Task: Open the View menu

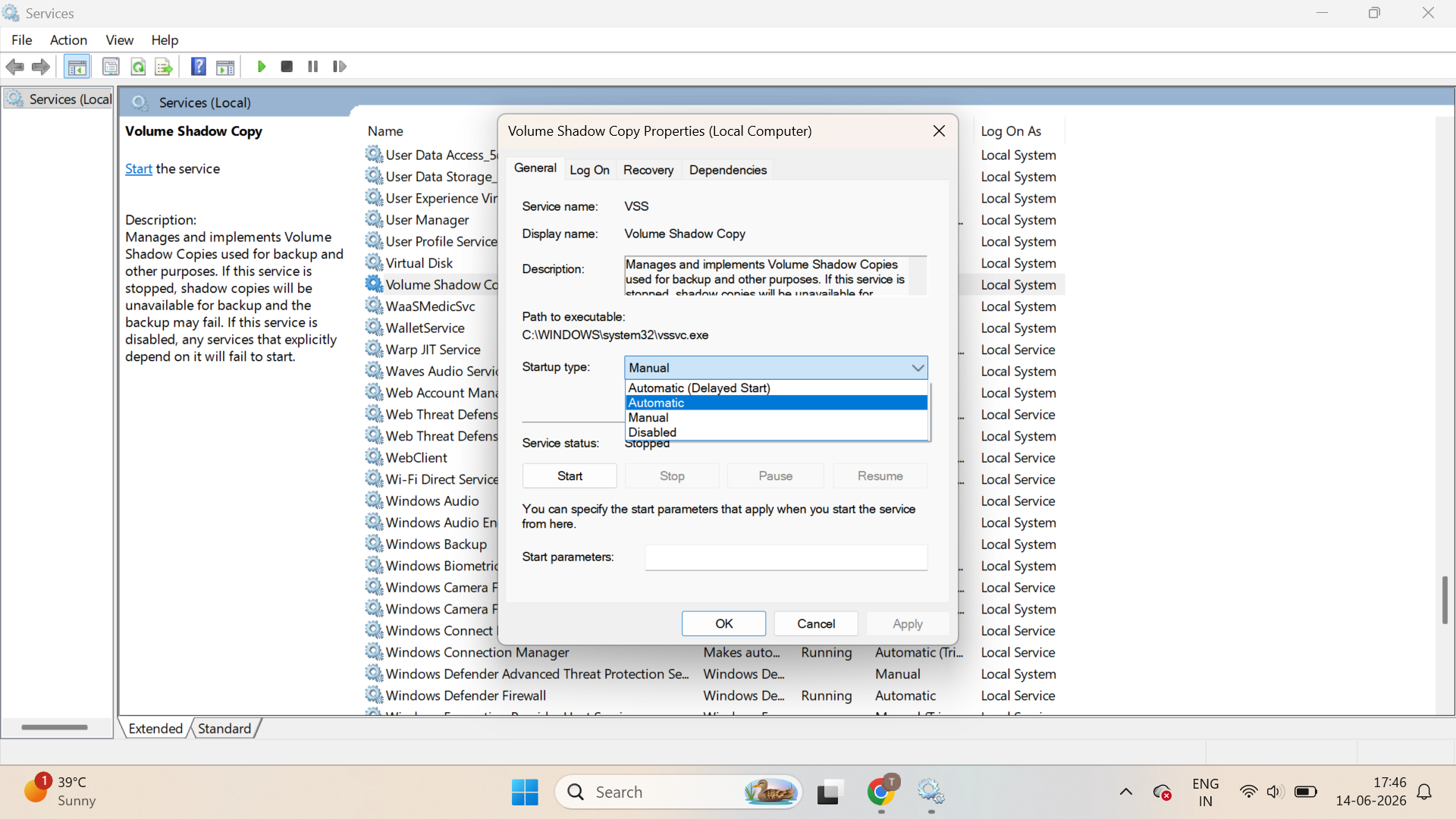Action: tap(120, 39)
